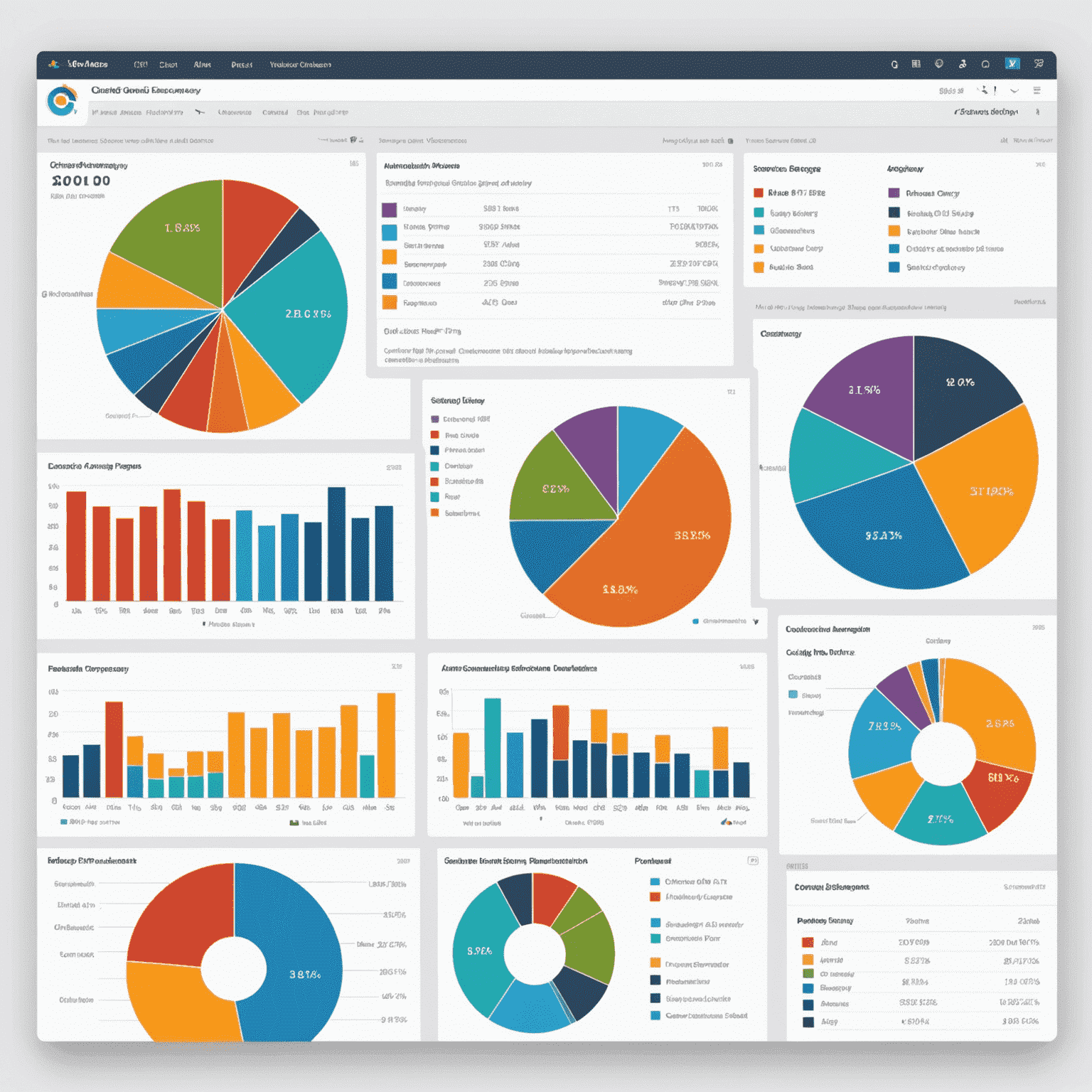Click the large dollar figure above top-left pie
This screenshot has width=1092, height=1092.
click(x=81, y=181)
